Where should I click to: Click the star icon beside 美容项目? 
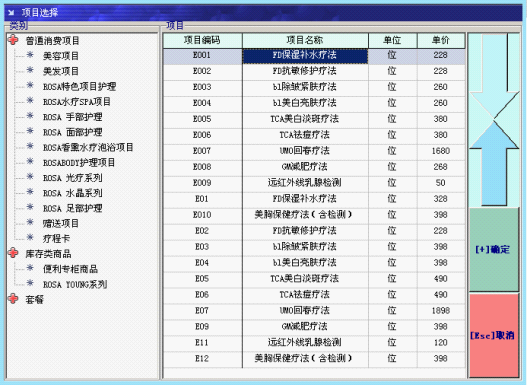30,55
